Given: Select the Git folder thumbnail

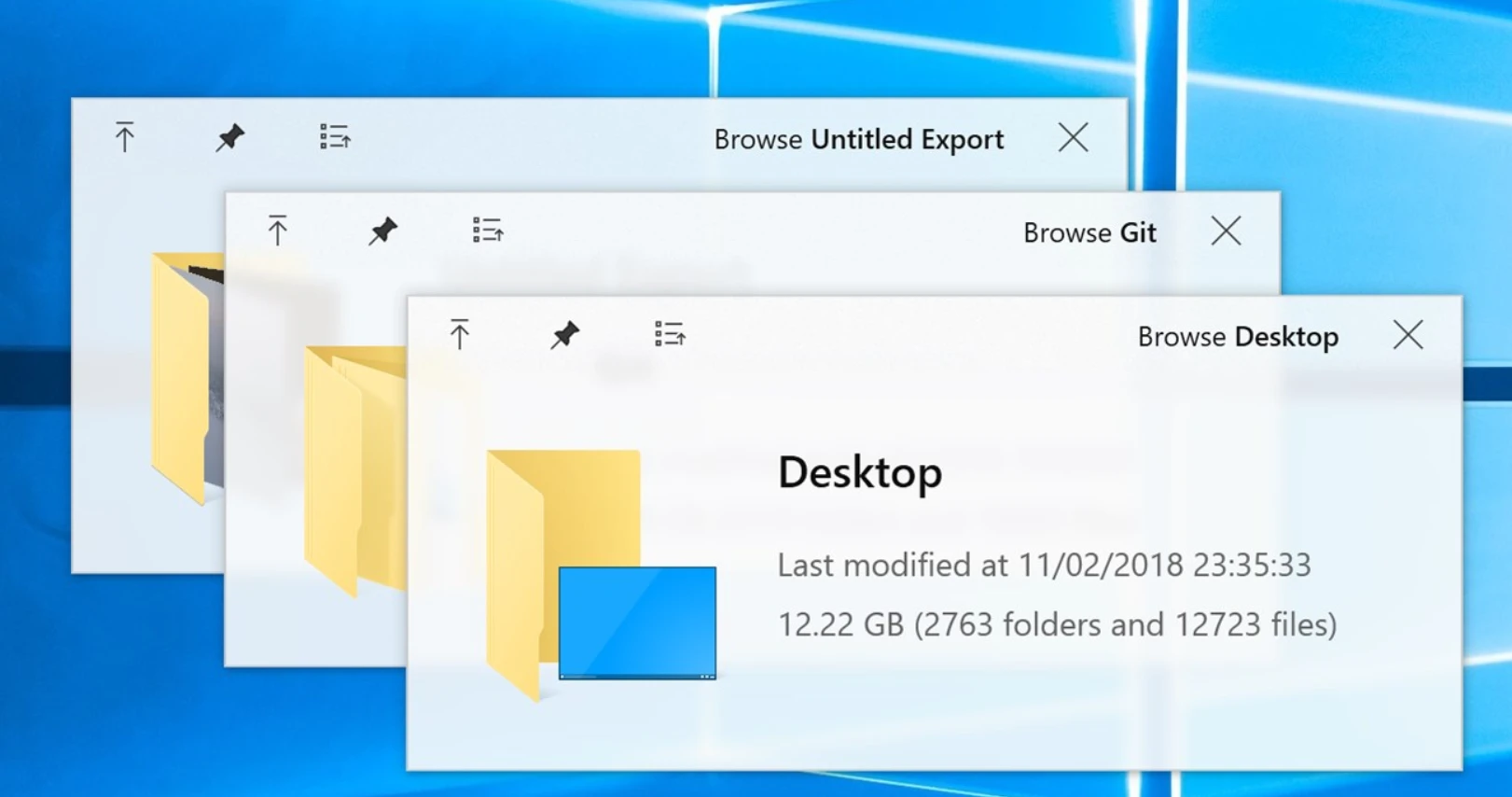Looking at the screenshot, I should (354, 467).
